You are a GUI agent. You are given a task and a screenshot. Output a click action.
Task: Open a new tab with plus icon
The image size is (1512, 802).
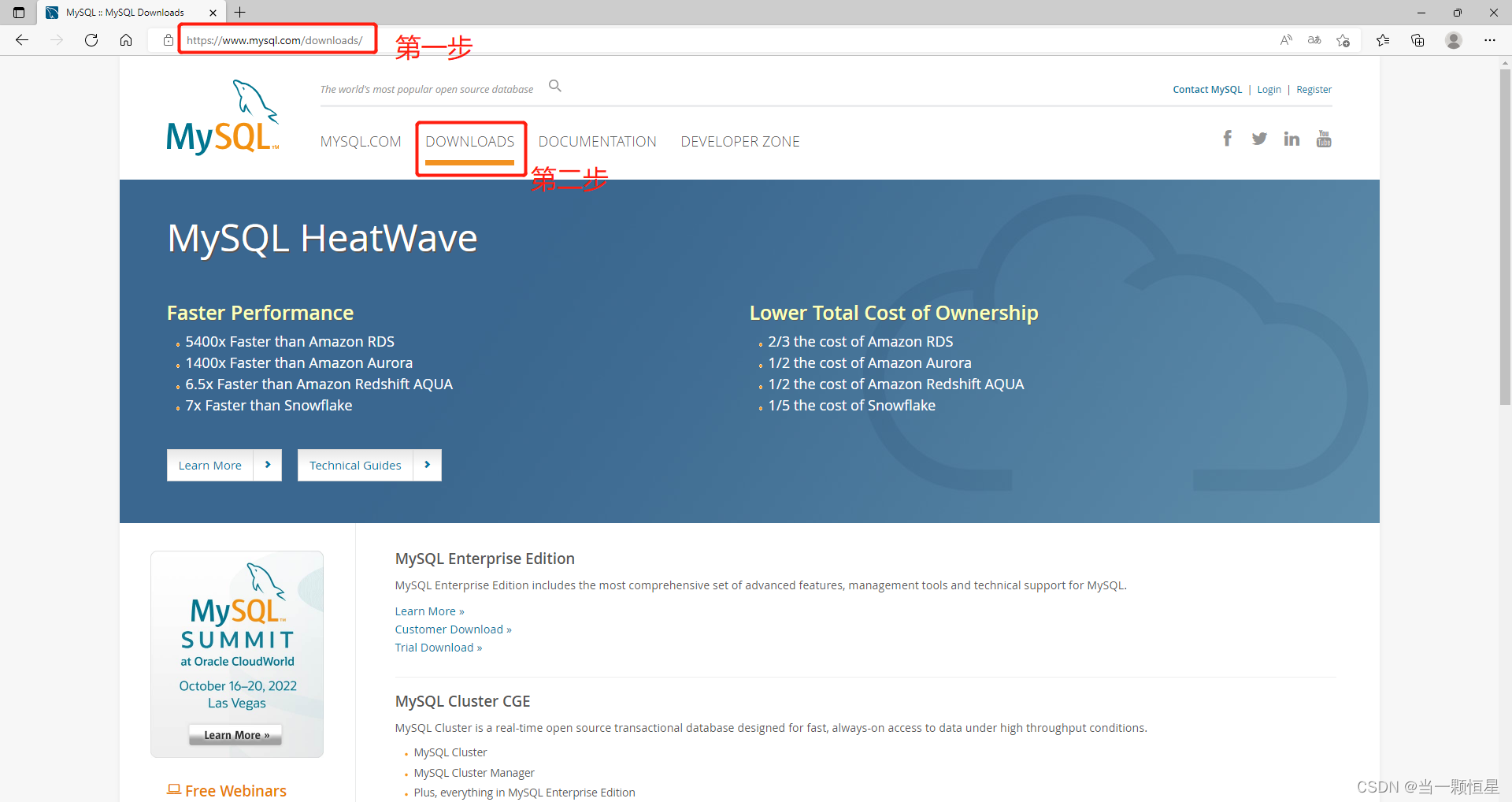click(x=240, y=13)
